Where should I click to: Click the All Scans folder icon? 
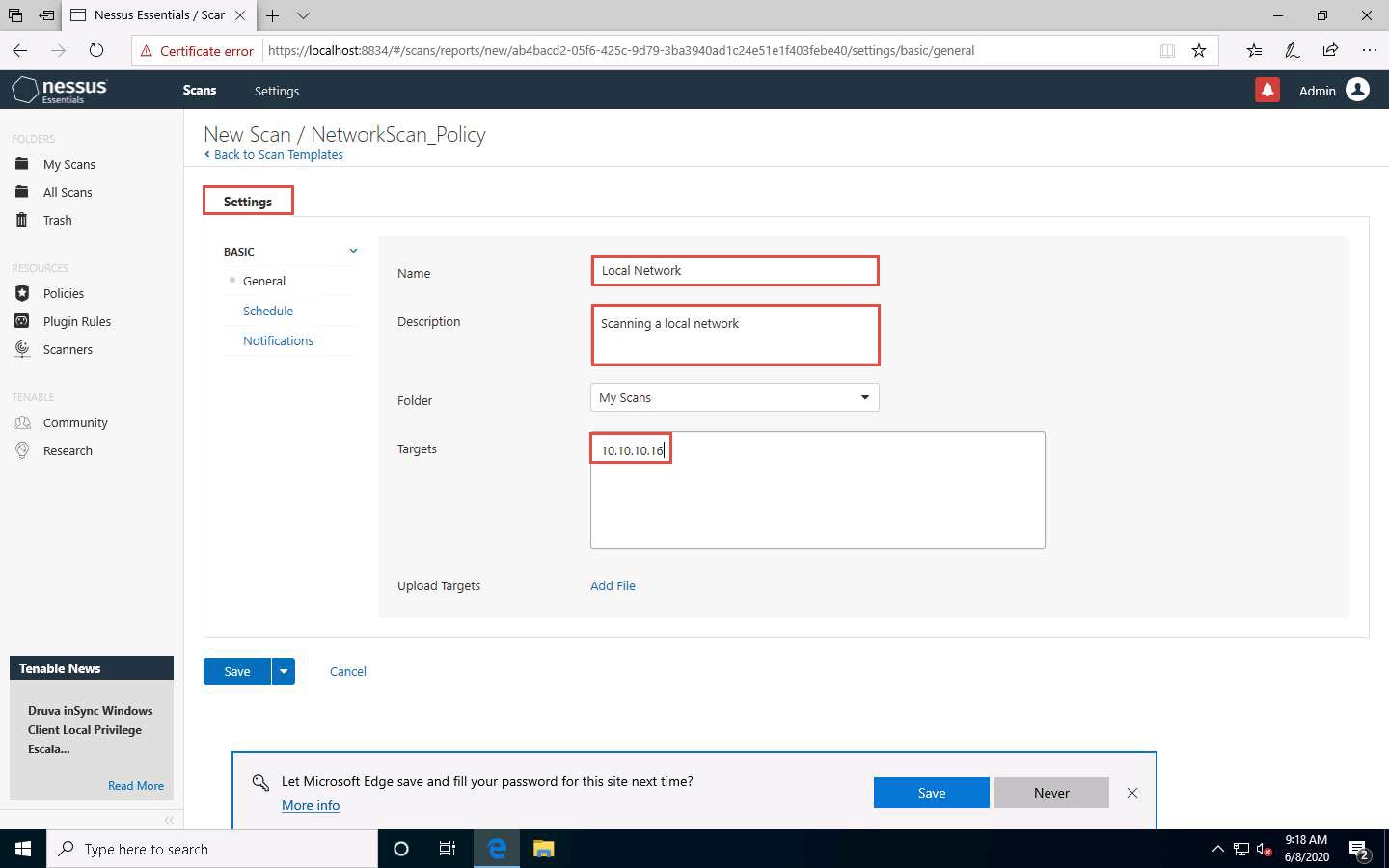click(22, 192)
